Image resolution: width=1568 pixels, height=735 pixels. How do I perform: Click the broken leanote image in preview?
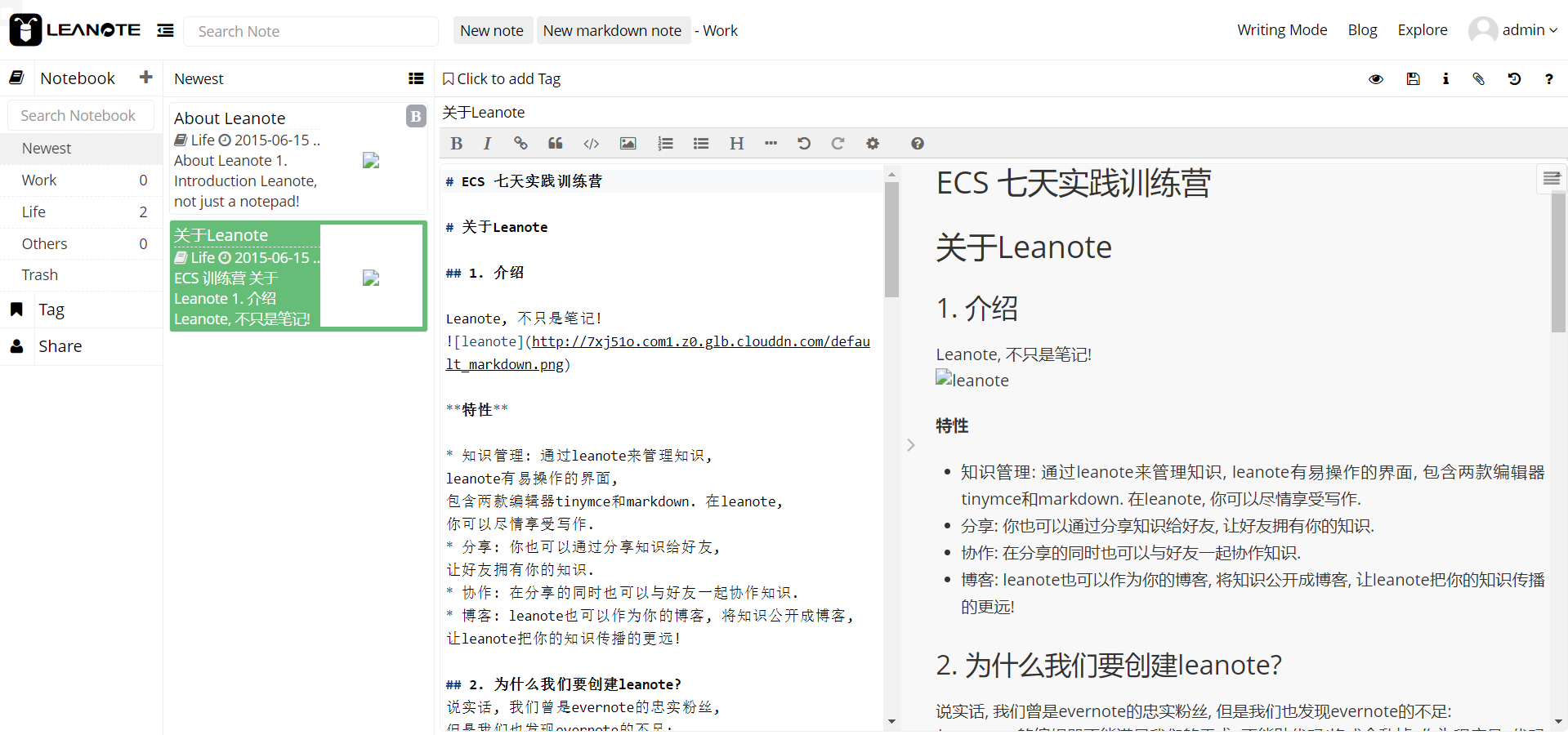coord(972,380)
